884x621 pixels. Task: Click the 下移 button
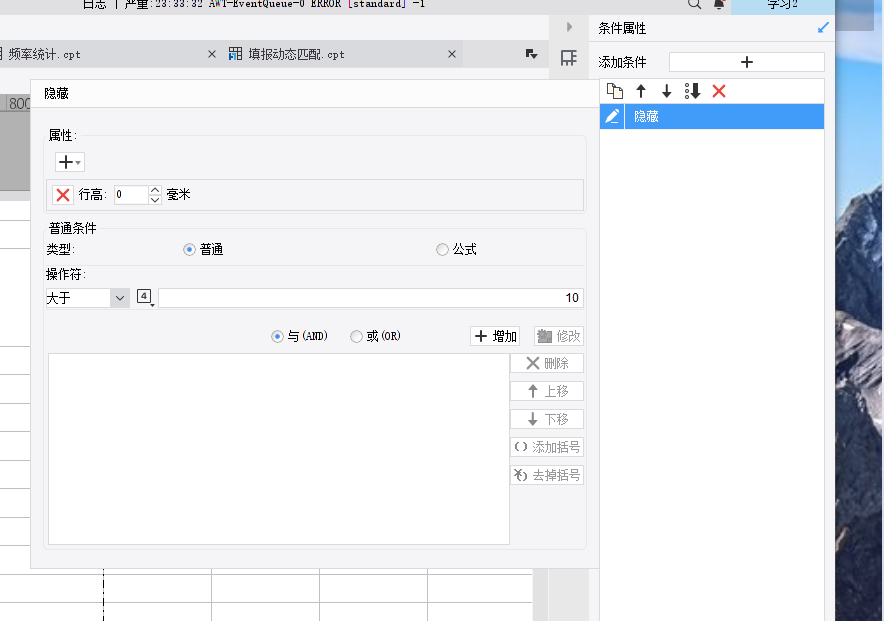(547, 419)
